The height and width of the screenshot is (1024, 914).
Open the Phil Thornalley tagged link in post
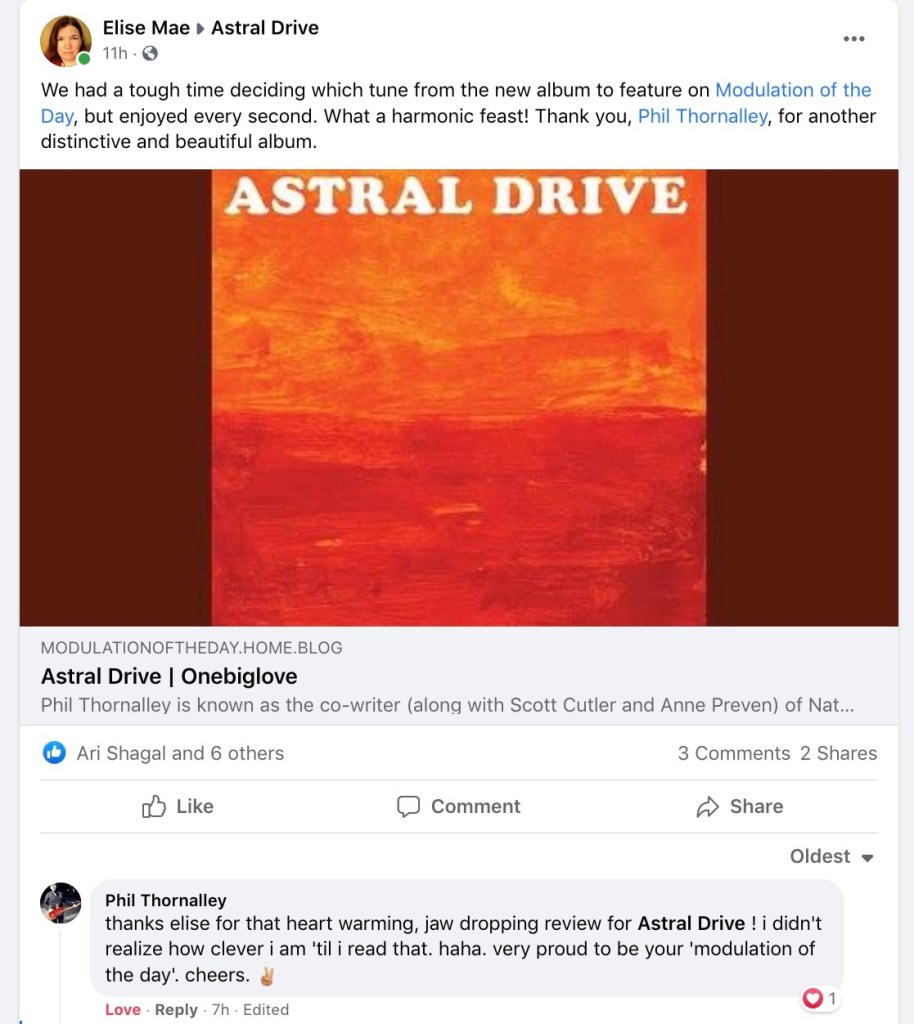(702, 116)
